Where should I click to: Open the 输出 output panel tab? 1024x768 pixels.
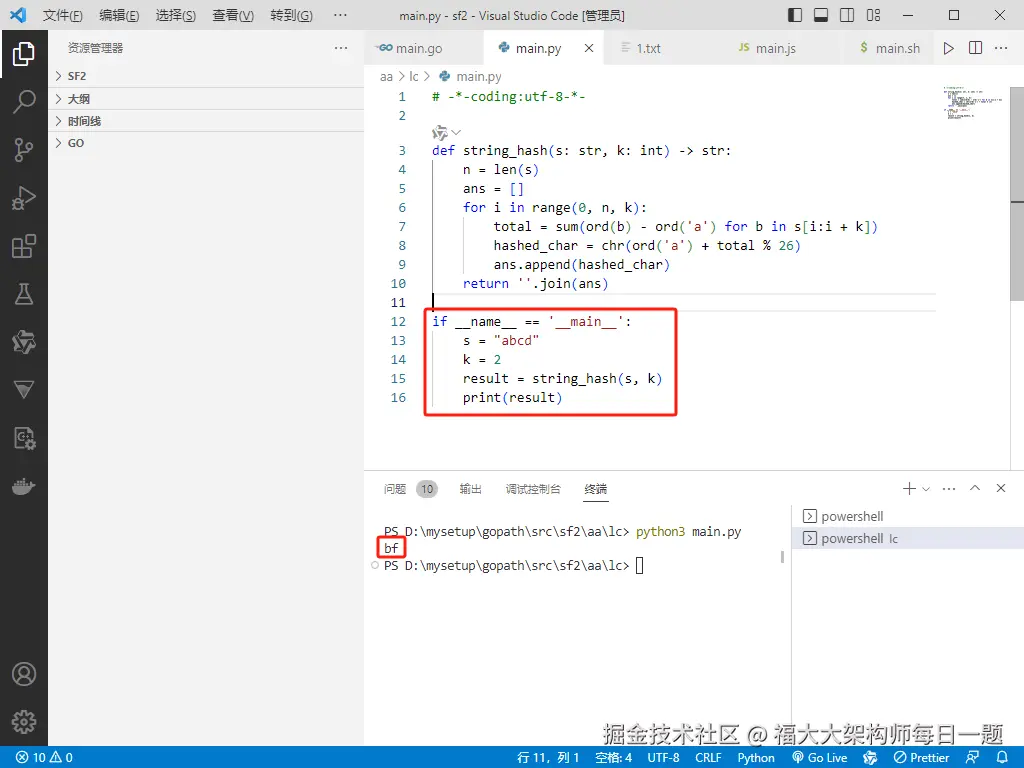pyautogui.click(x=470, y=488)
